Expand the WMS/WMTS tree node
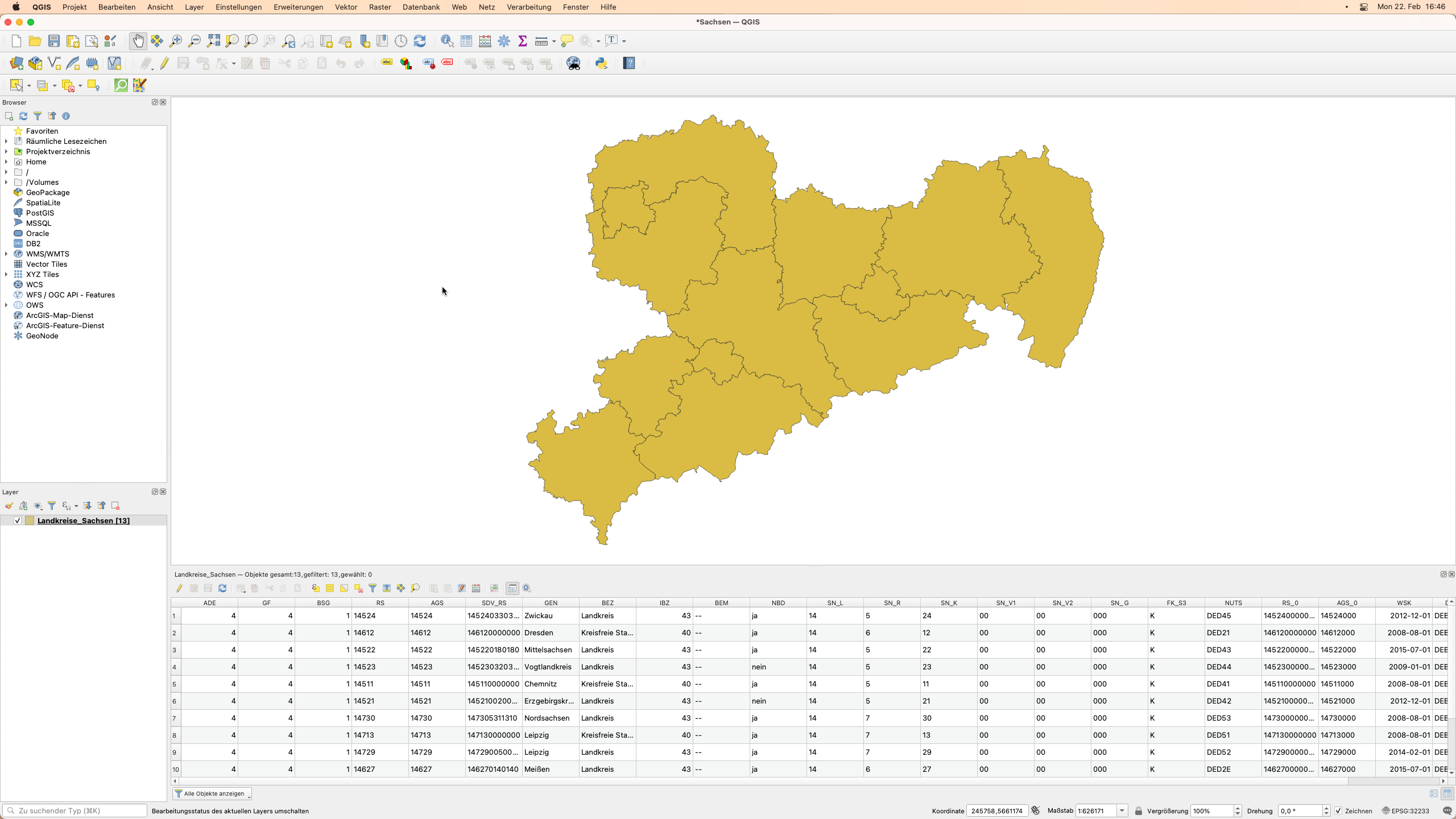Viewport: 1456px width, 819px height. [6, 254]
